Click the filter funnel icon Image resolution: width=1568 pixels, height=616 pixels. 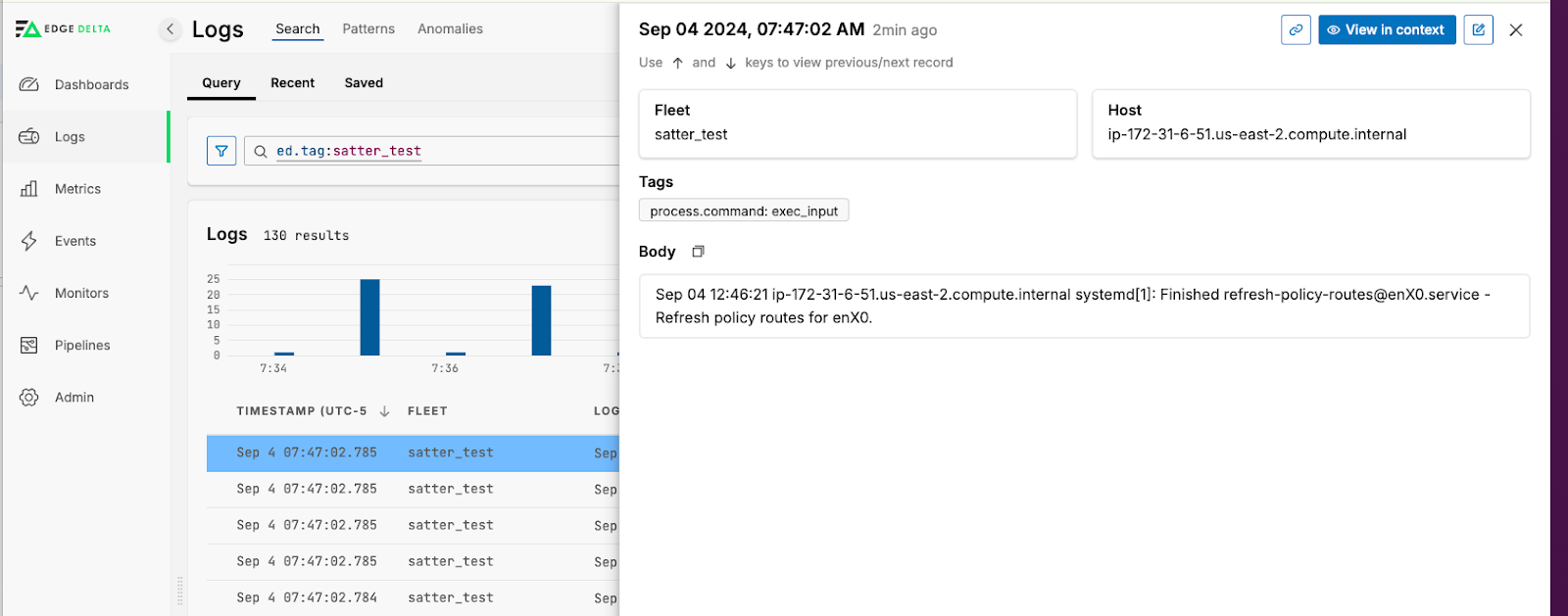(221, 151)
